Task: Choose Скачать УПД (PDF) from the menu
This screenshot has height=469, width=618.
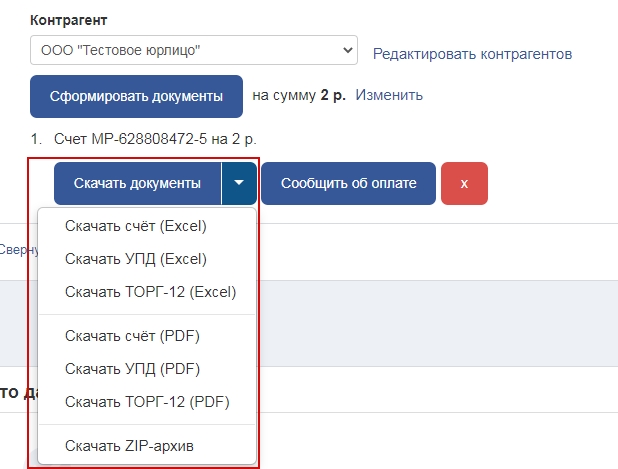Action: tap(147, 369)
